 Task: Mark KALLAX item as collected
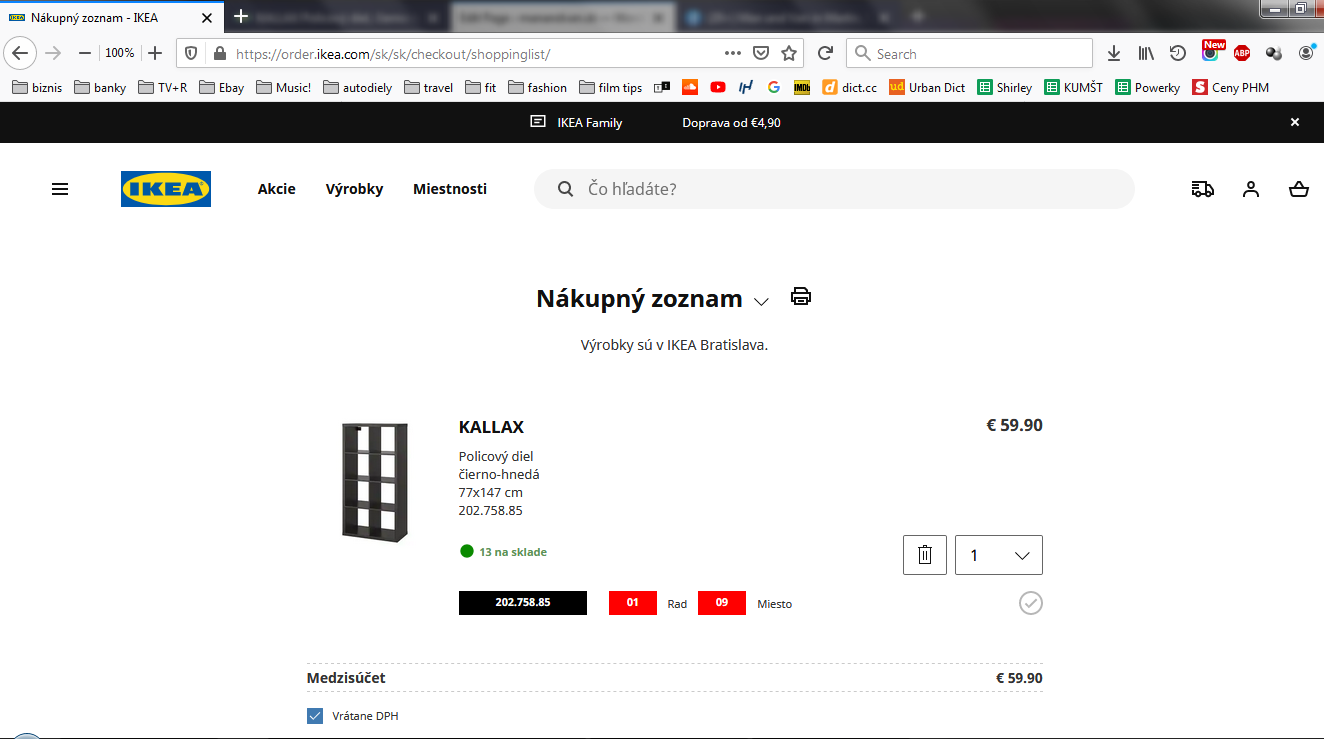pyautogui.click(x=1031, y=603)
